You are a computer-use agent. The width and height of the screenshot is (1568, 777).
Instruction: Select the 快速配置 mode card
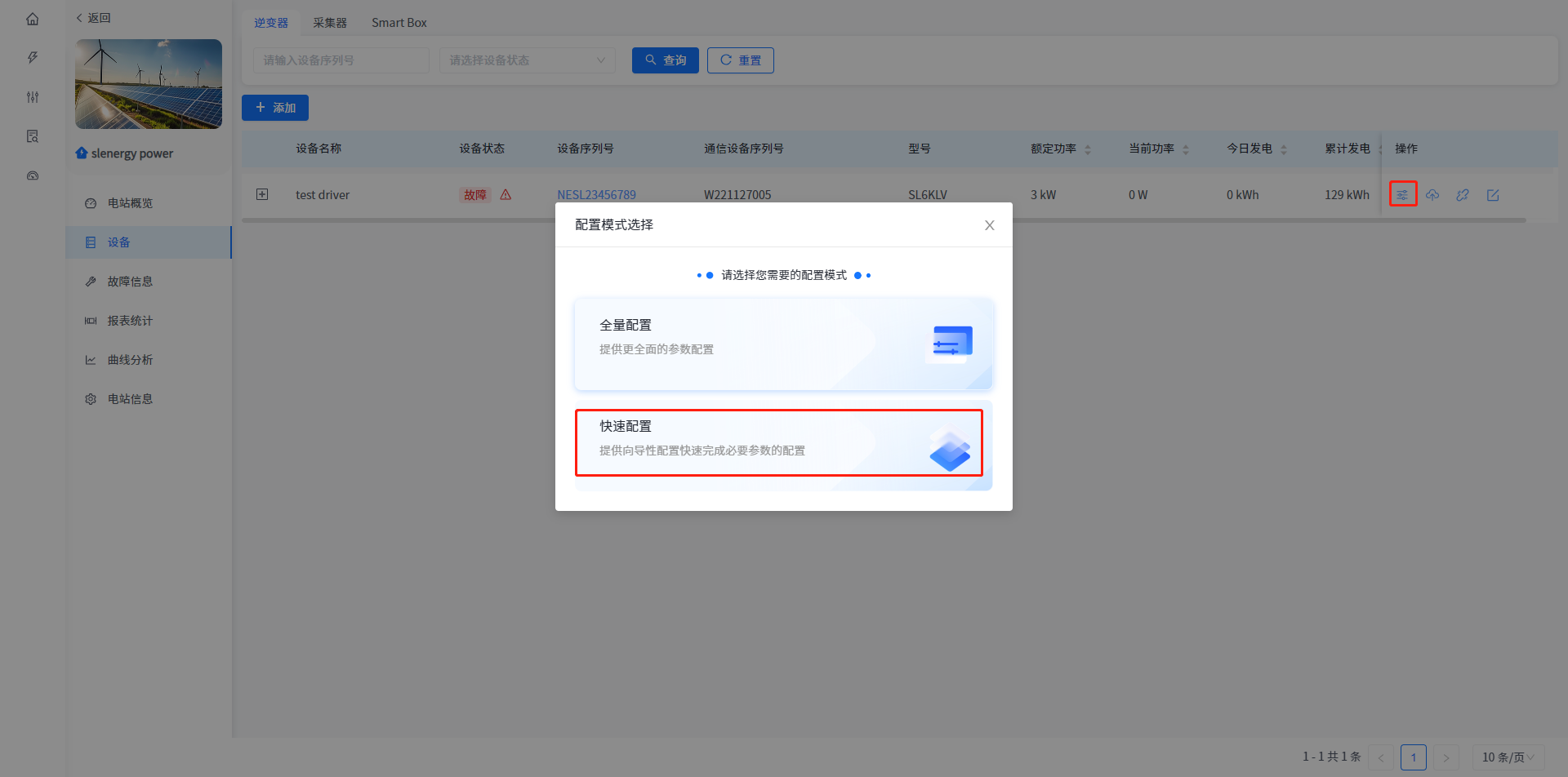point(779,442)
